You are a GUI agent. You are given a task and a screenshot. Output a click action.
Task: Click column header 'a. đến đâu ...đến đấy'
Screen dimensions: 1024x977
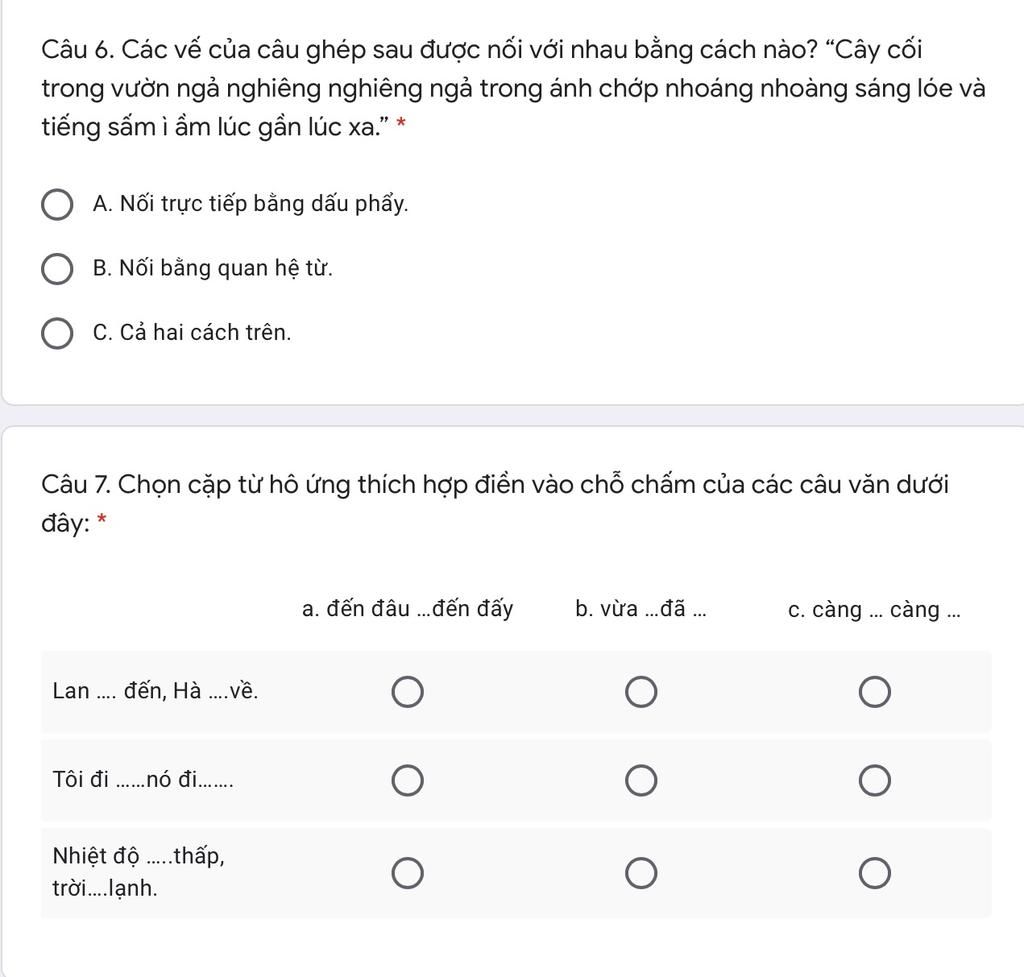(408, 609)
